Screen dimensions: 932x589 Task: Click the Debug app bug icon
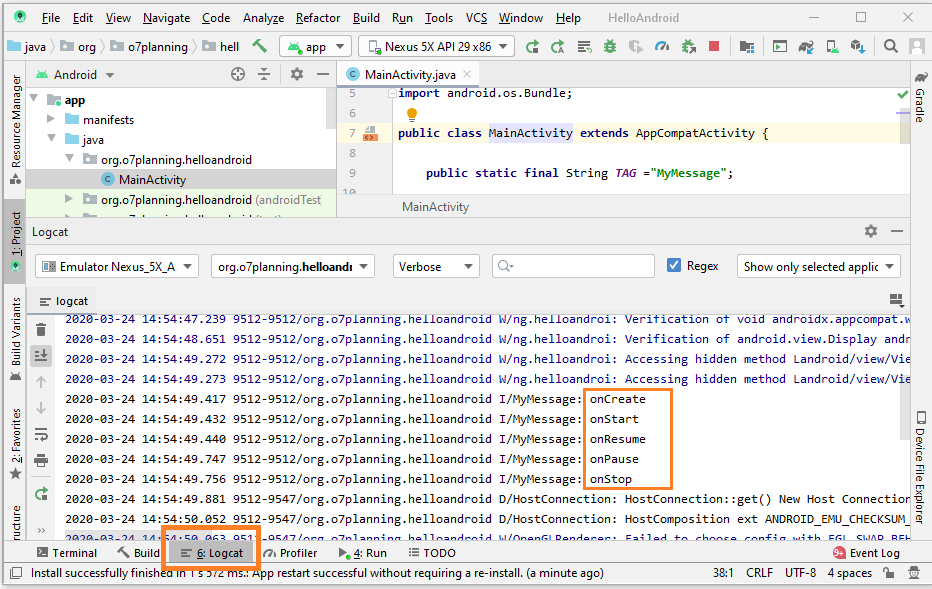(x=610, y=46)
